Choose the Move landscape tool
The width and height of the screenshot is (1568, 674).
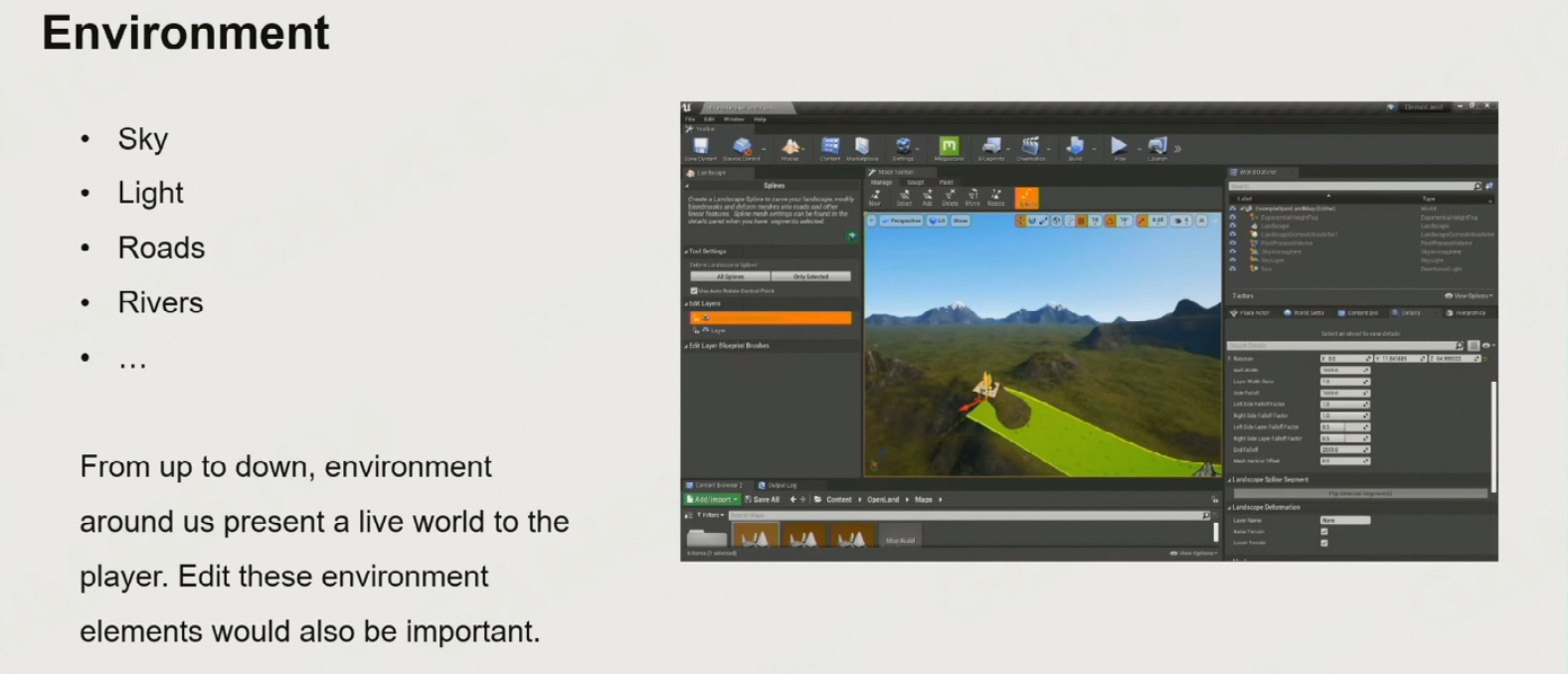tap(972, 197)
